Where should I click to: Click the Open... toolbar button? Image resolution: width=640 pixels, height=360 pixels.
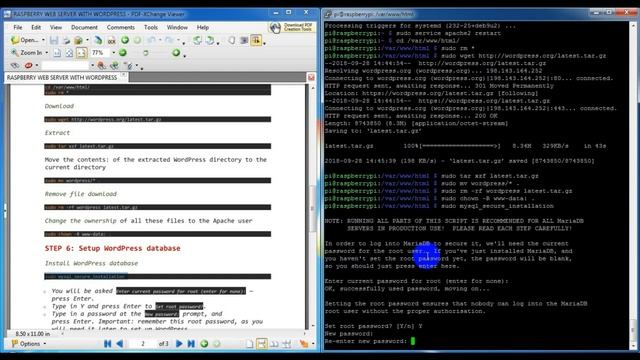24,40
